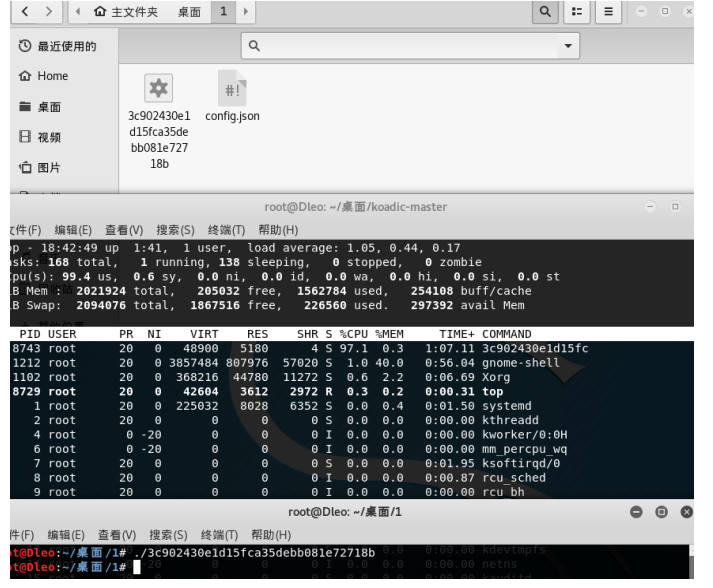Open 最近使用的 in the sidebar
Viewport: 713px width, 588px height.
pos(66,46)
